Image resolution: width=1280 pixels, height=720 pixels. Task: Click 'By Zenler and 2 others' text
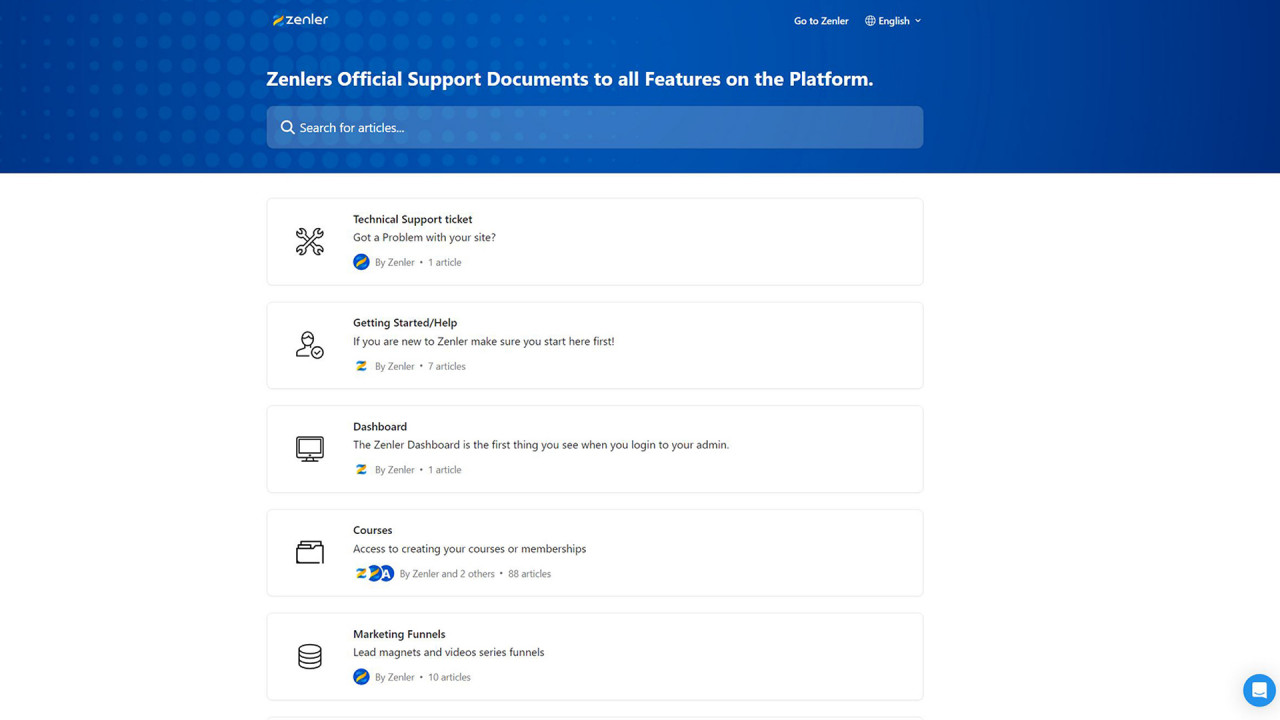pyautogui.click(x=447, y=574)
